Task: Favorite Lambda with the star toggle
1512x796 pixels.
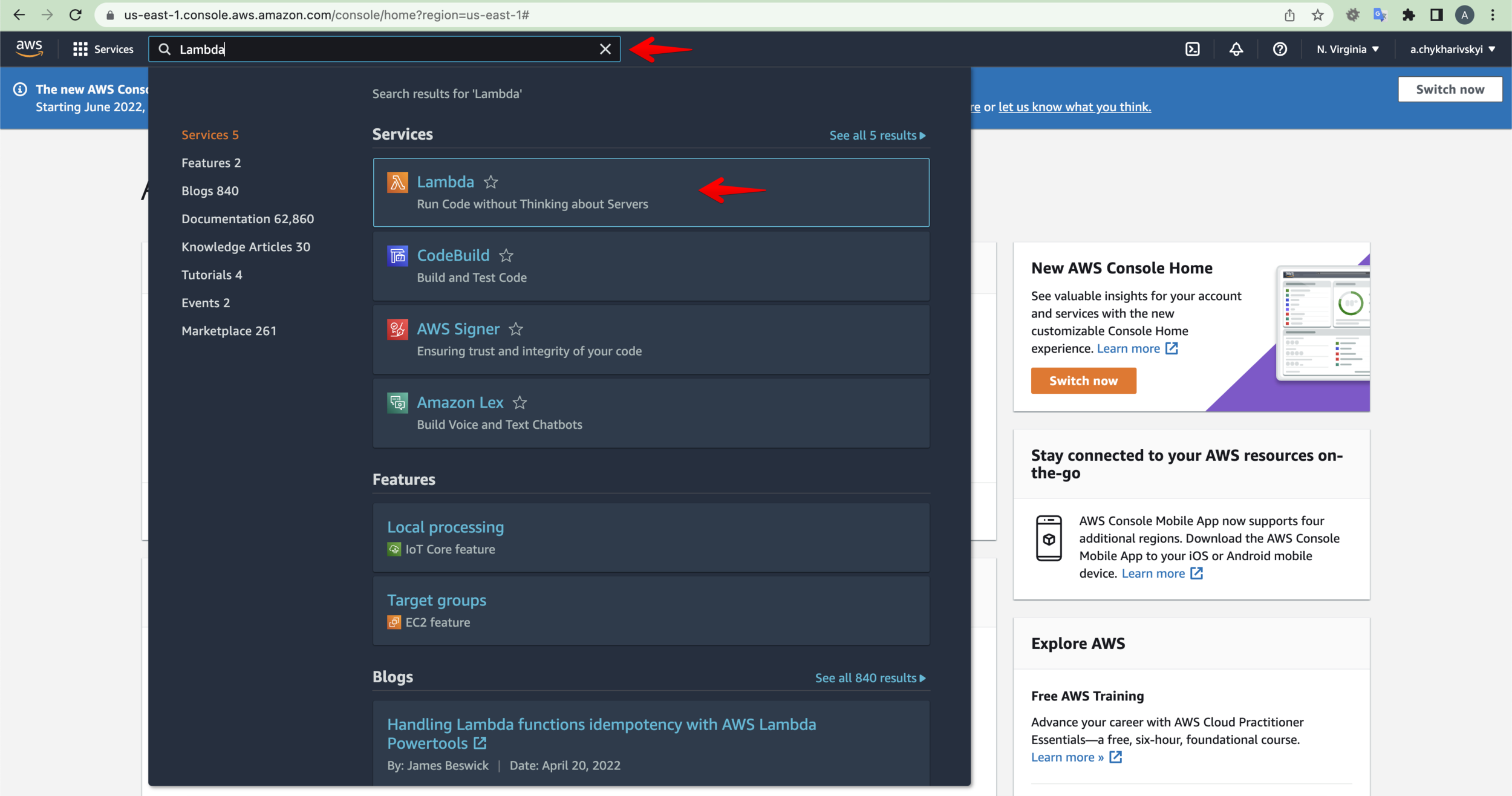Action: pos(490,182)
